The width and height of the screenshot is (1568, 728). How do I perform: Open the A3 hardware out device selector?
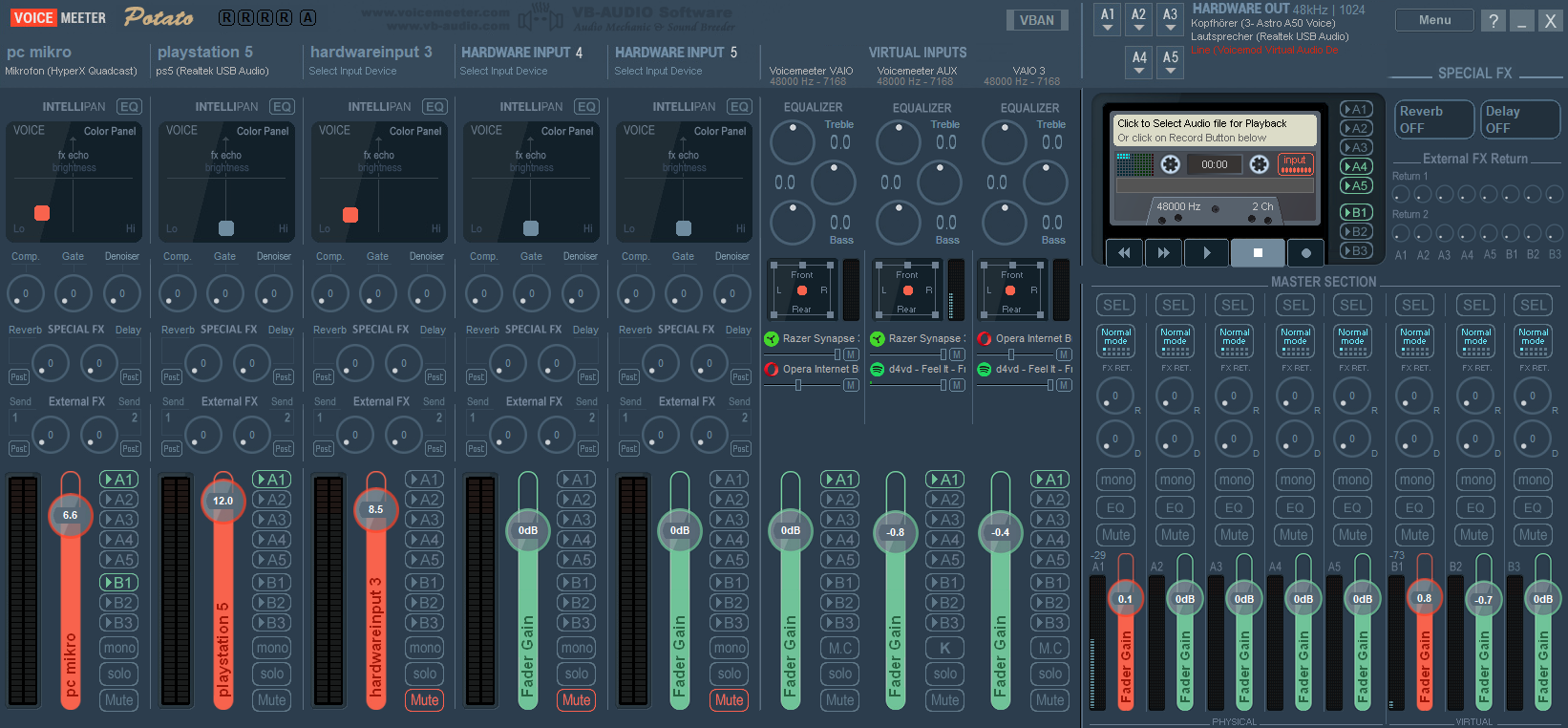coord(1171,20)
